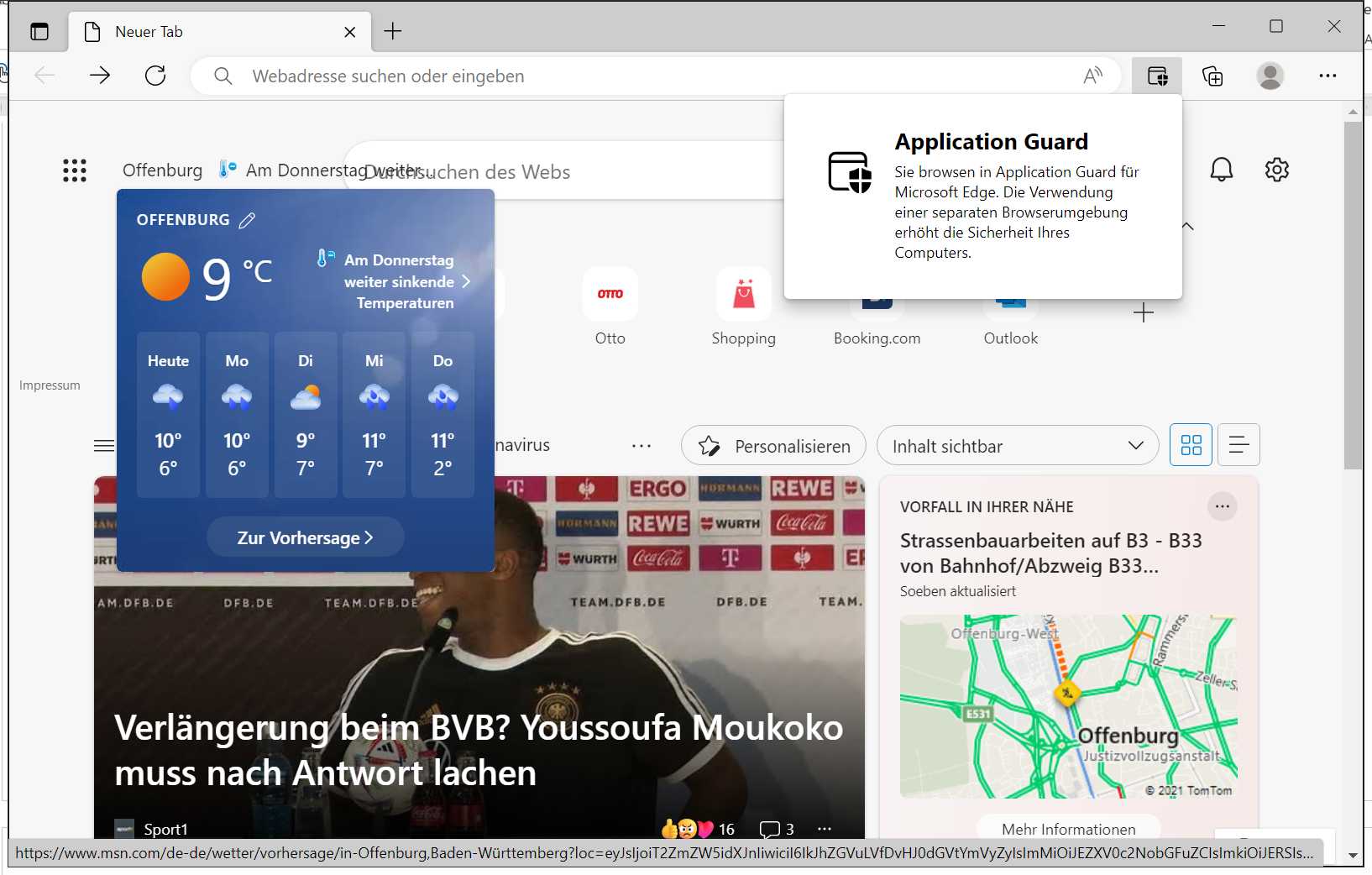Reload the page with the refresh icon
This screenshot has width=1372, height=875.
(x=155, y=75)
